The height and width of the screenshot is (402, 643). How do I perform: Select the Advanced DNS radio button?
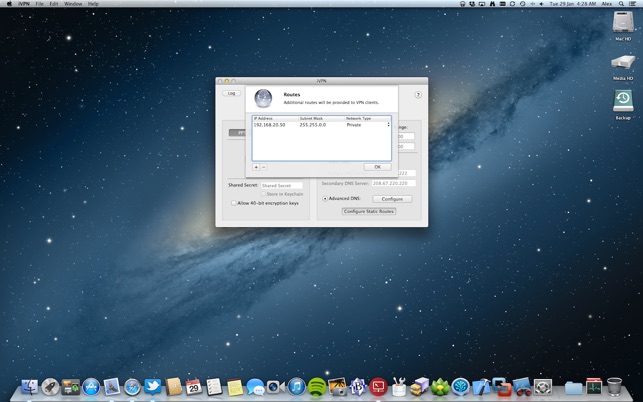tap(325, 199)
